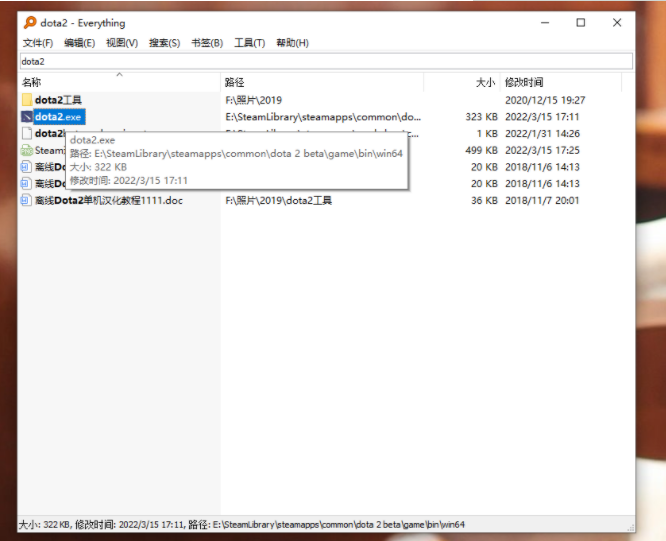The width and height of the screenshot is (666, 541).
Task: Click the 499 KB size cell
Action: coord(481,150)
